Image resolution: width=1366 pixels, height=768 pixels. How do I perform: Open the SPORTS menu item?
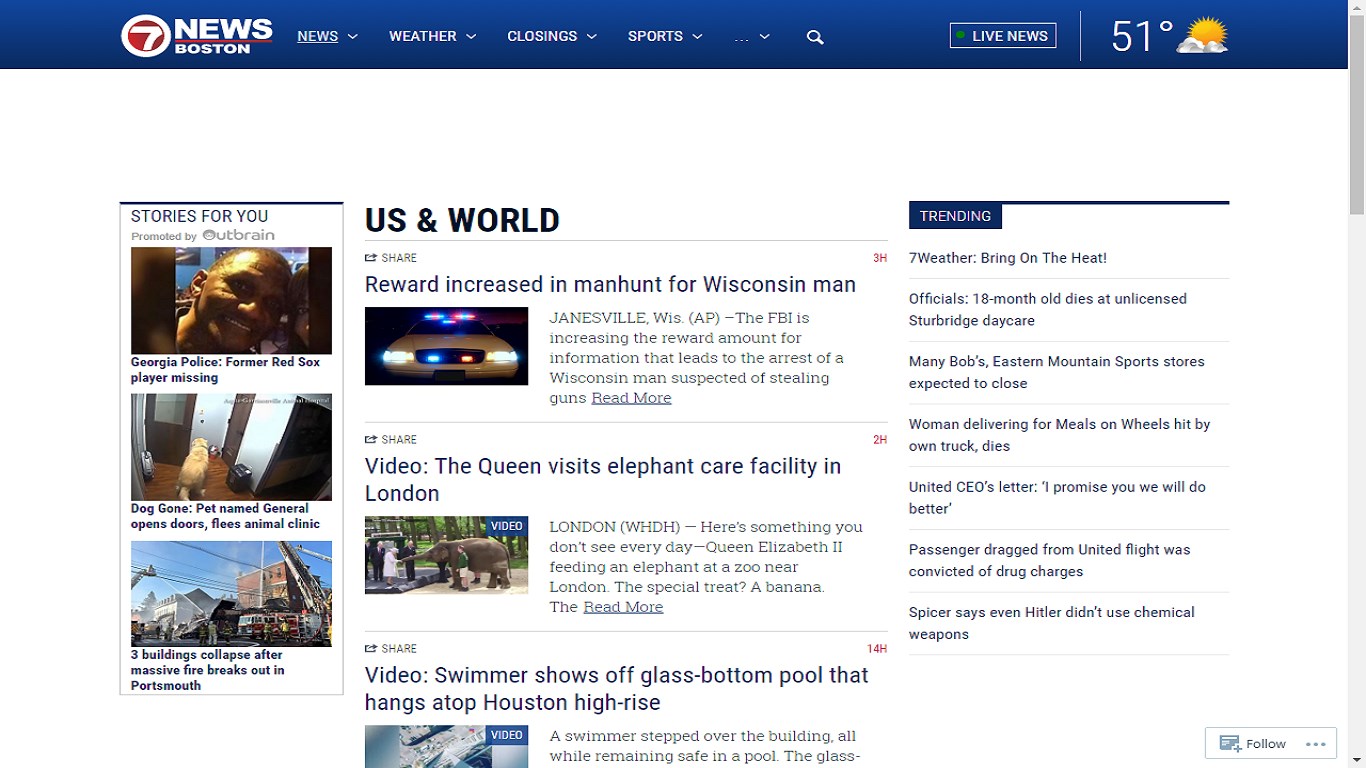[656, 36]
